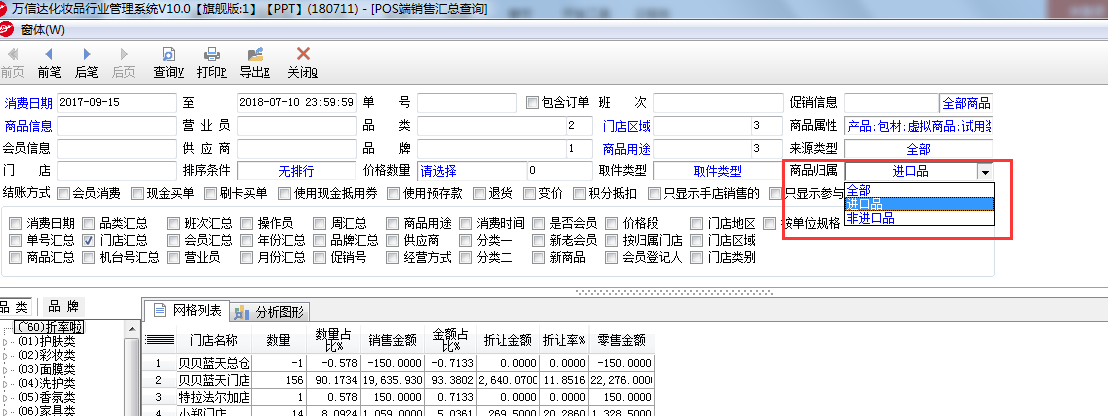The height and width of the screenshot is (416, 1108).
Task: Click the 会员信息 input field
Action: pos(117,148)
